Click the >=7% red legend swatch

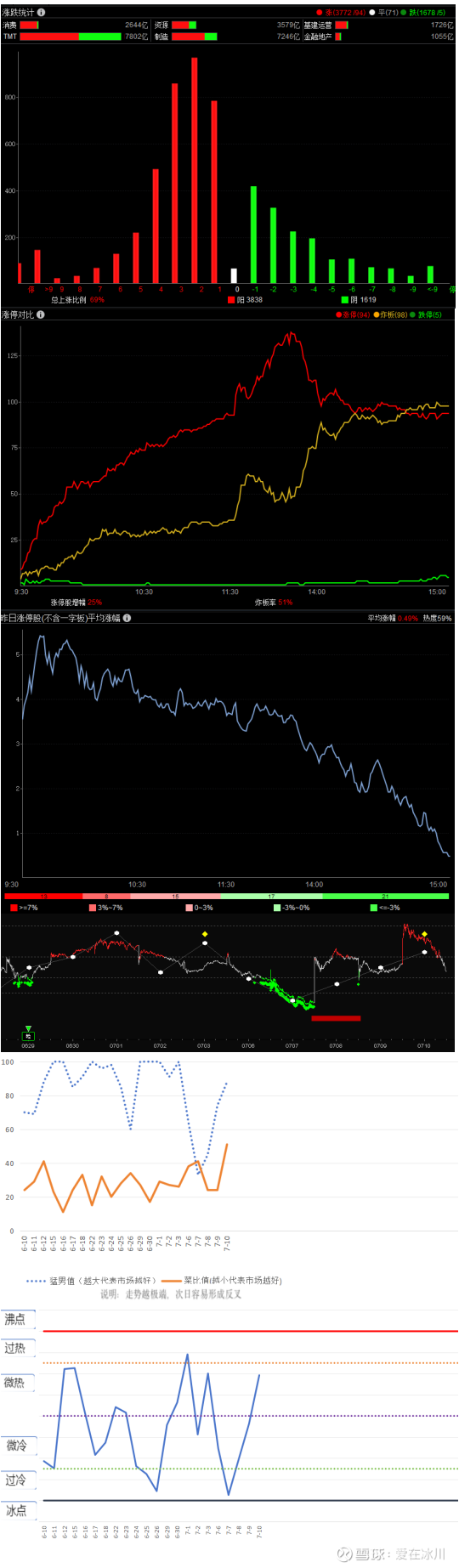[x=14, y=908]
